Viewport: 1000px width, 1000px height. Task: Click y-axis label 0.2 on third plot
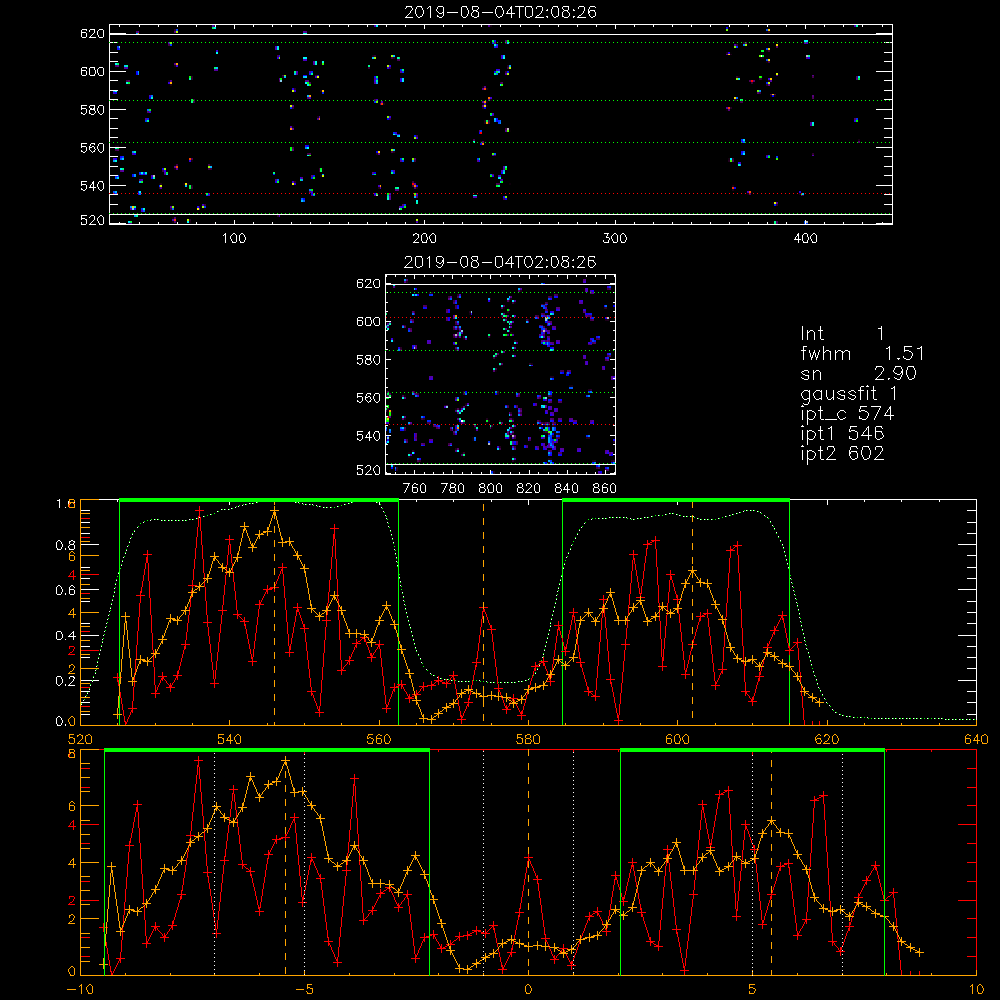click(x=66, y=680)
